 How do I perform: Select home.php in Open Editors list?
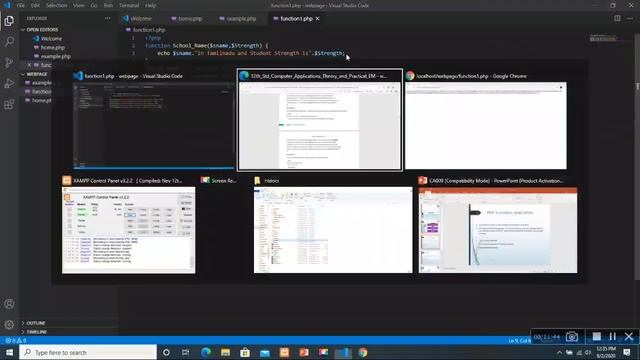53,47
